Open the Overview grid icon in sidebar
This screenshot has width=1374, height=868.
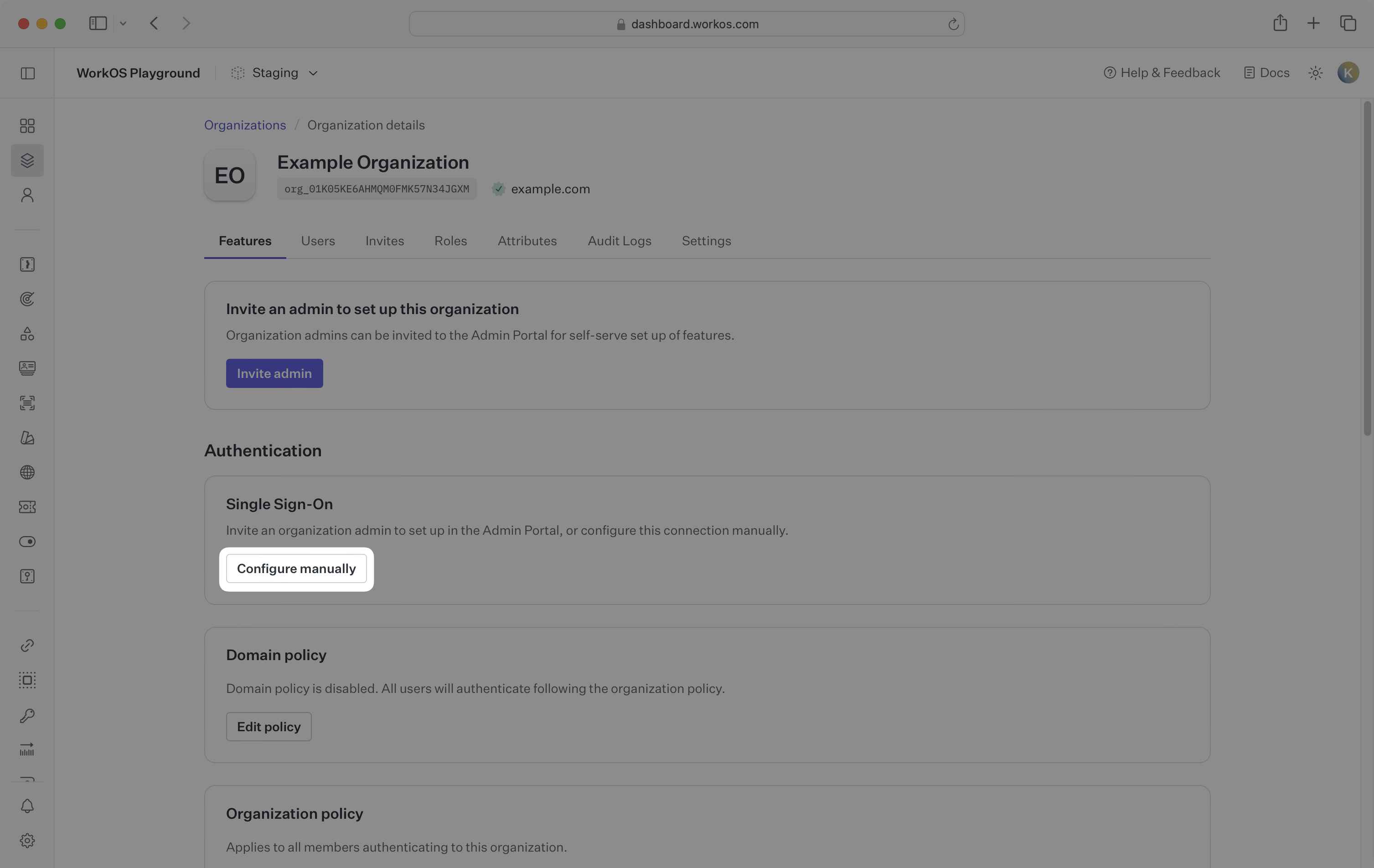click(x=27, y=125)
